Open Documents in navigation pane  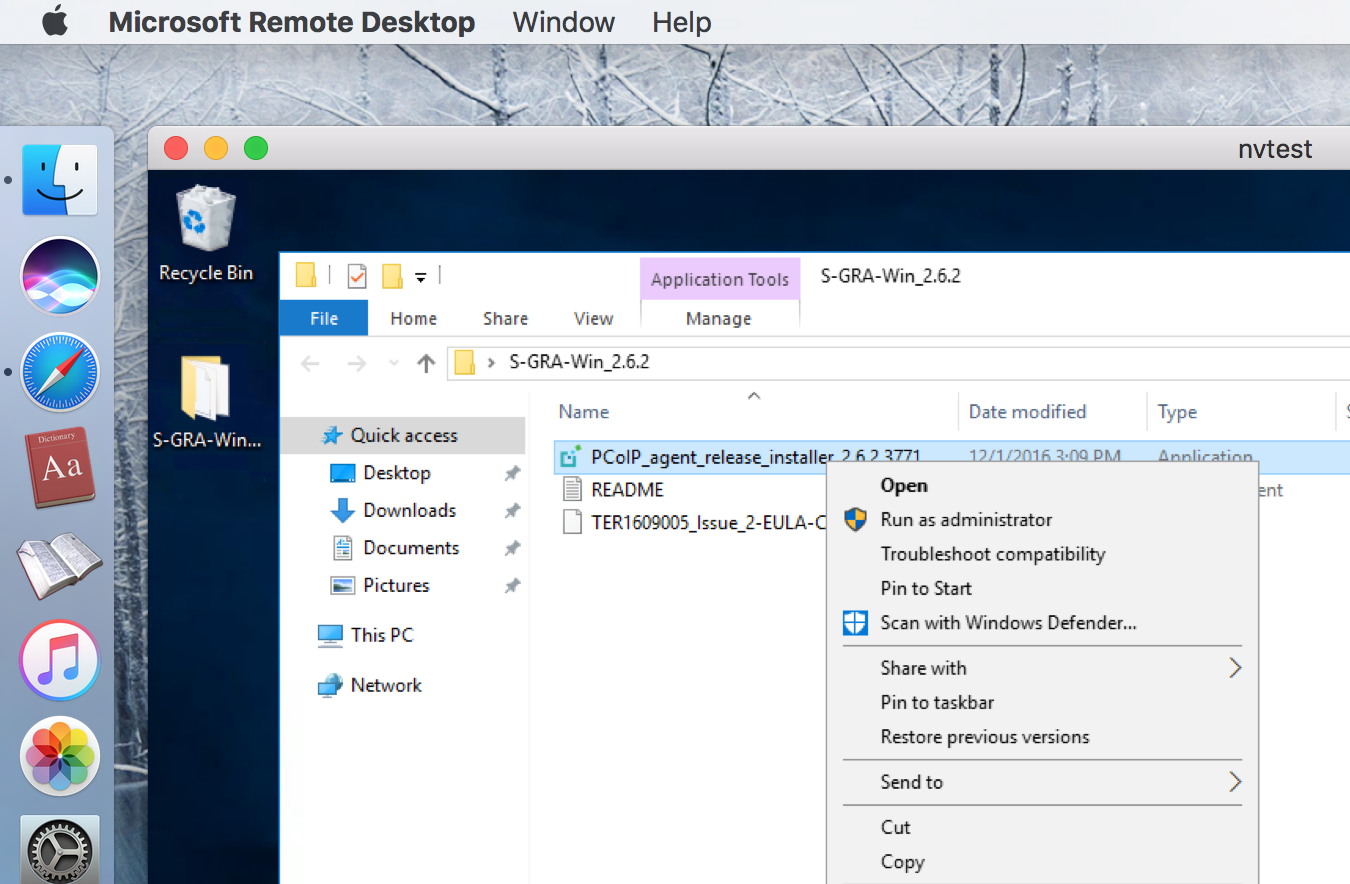click(410, 548)
